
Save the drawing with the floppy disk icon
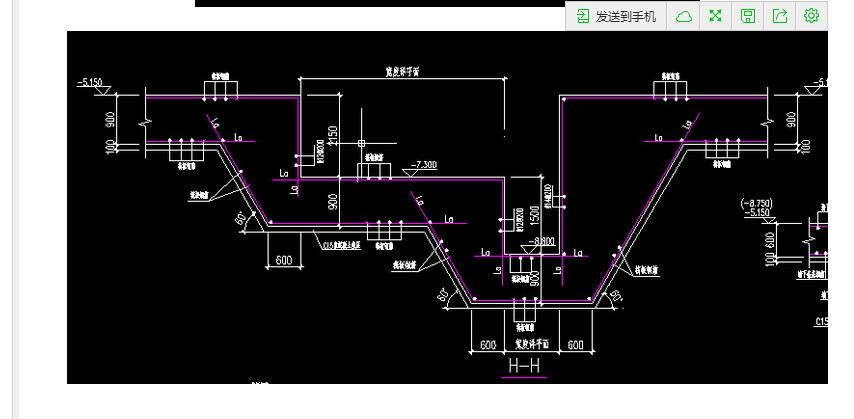point(748,16)
